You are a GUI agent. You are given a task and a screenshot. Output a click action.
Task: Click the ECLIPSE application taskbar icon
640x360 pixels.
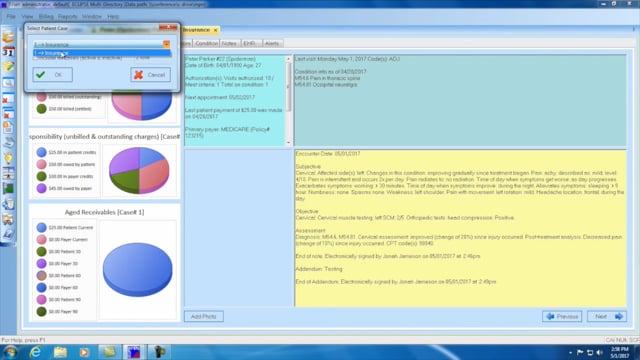134,352
